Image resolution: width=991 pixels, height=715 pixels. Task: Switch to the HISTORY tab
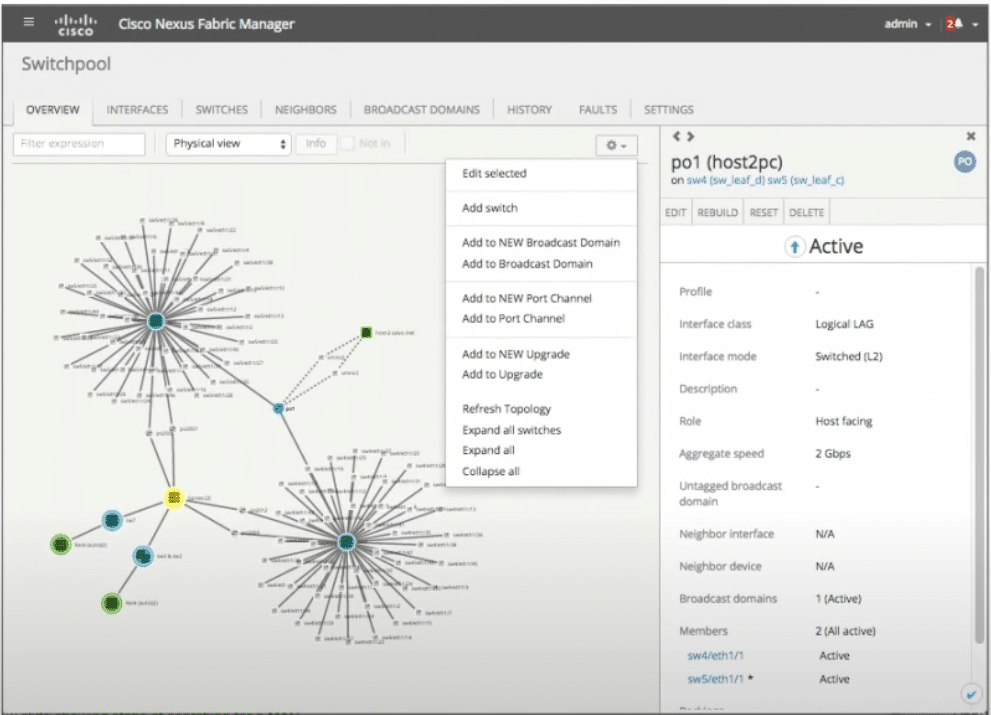[529, 110]
